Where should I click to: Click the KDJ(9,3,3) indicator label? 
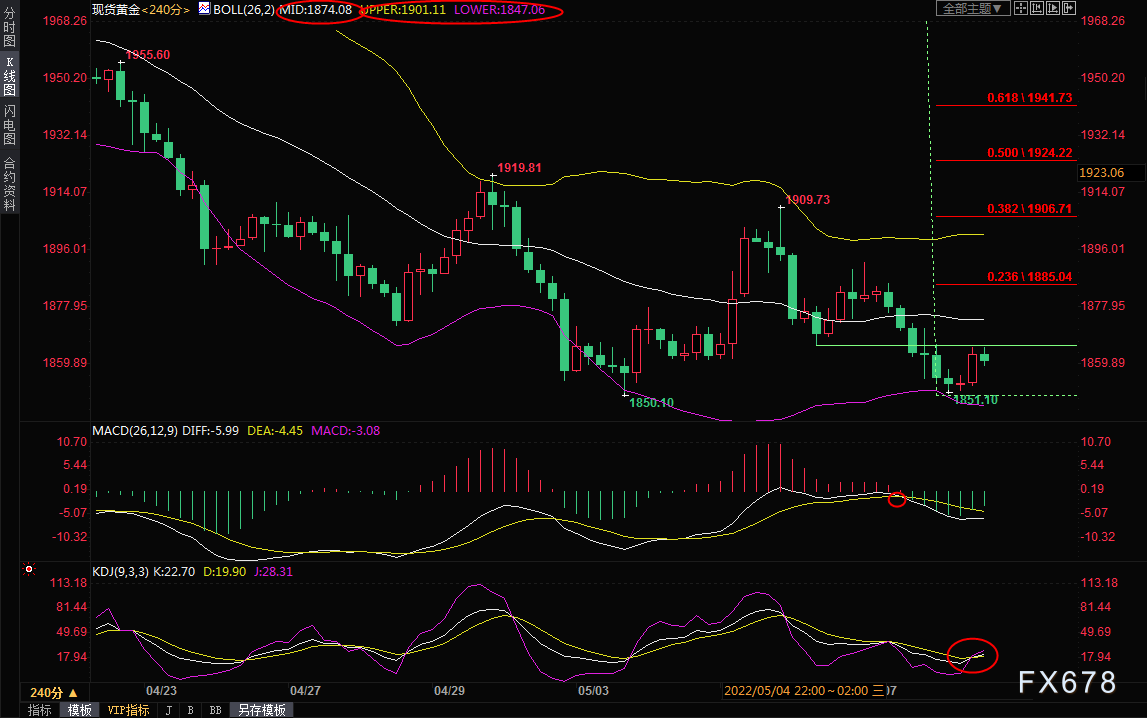click(120, 572)
